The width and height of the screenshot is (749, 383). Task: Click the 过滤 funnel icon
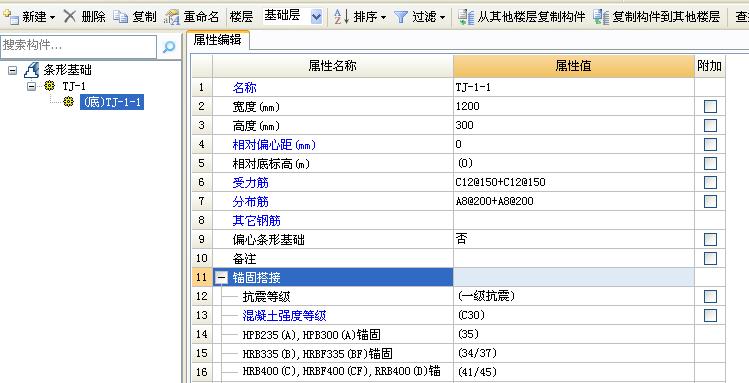(x=401, y=18)
